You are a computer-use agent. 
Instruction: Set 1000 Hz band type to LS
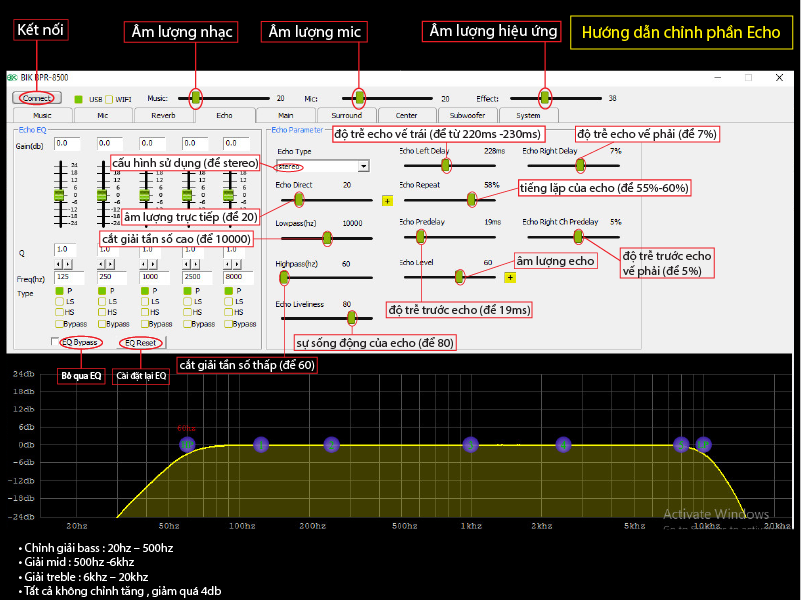pyautogui.click(x=145, y=301)
